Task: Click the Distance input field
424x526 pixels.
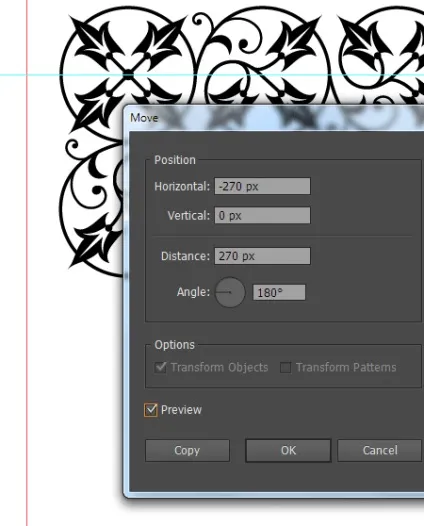Action: point(262,256)
